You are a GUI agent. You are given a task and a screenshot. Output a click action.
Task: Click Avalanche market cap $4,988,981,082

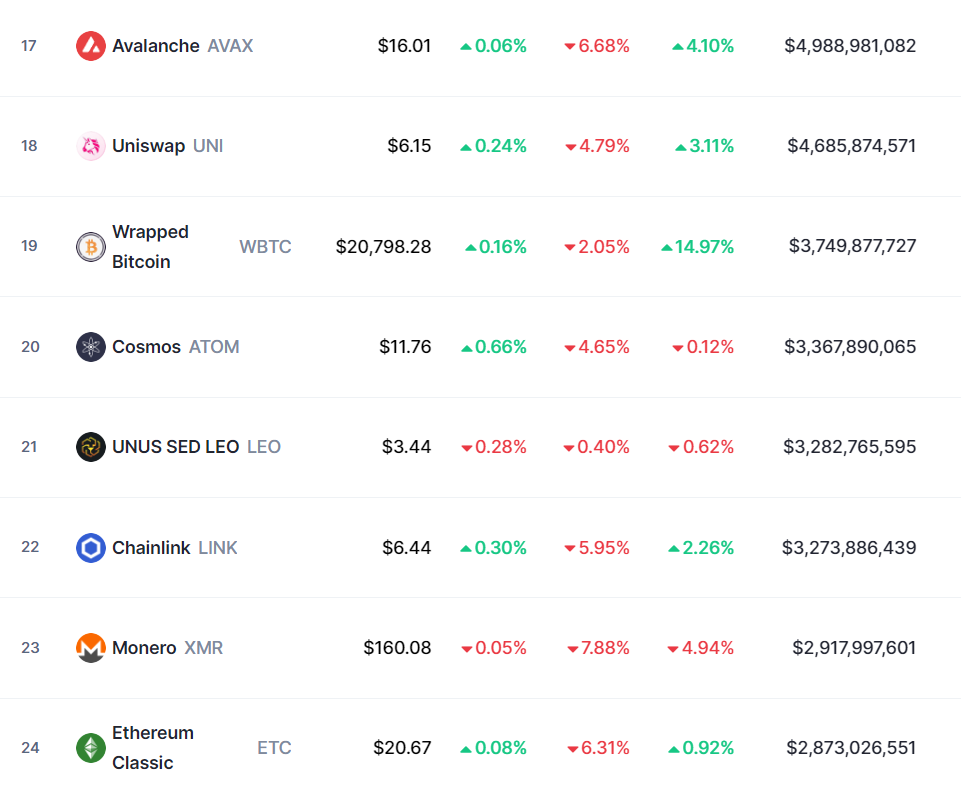[x=850, y=46]
